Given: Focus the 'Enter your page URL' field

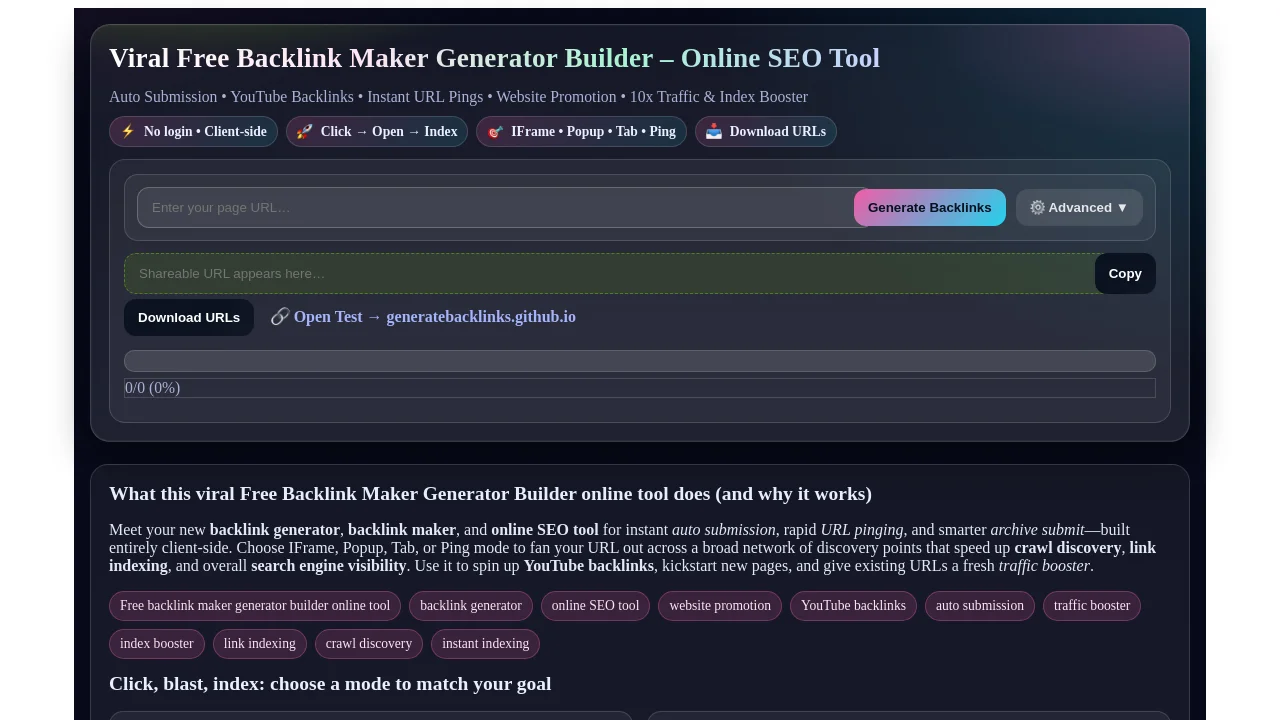Looking at the screenshot, I should 495,207.
